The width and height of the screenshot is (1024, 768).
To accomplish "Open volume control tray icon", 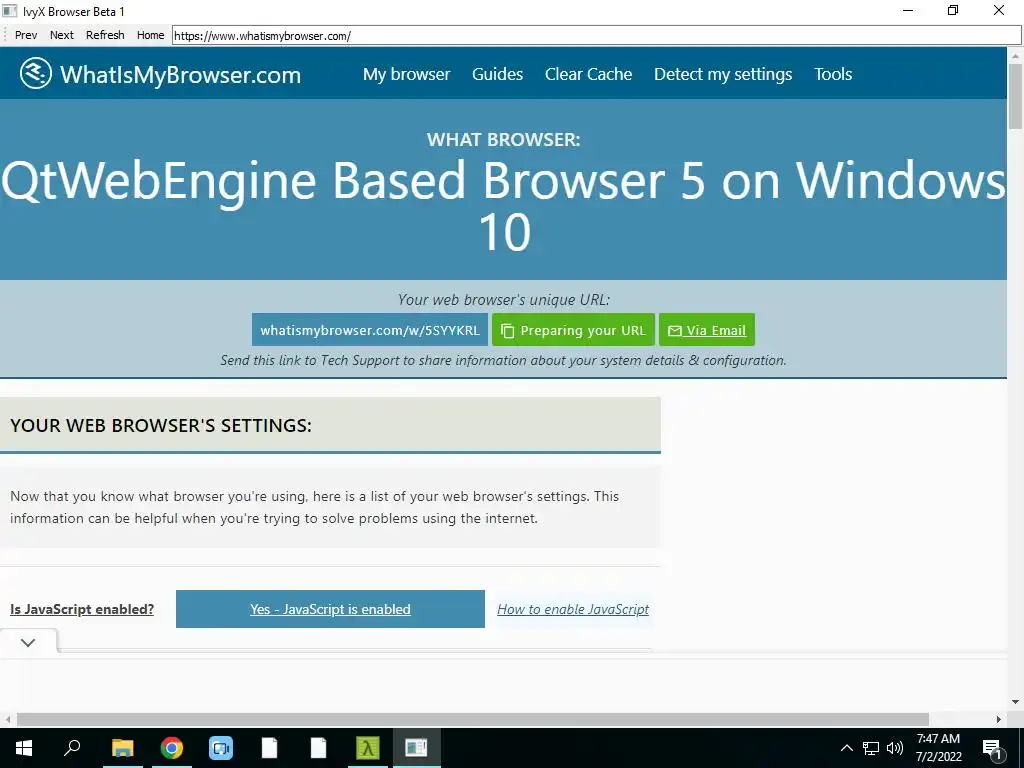I will pos(895,748).
